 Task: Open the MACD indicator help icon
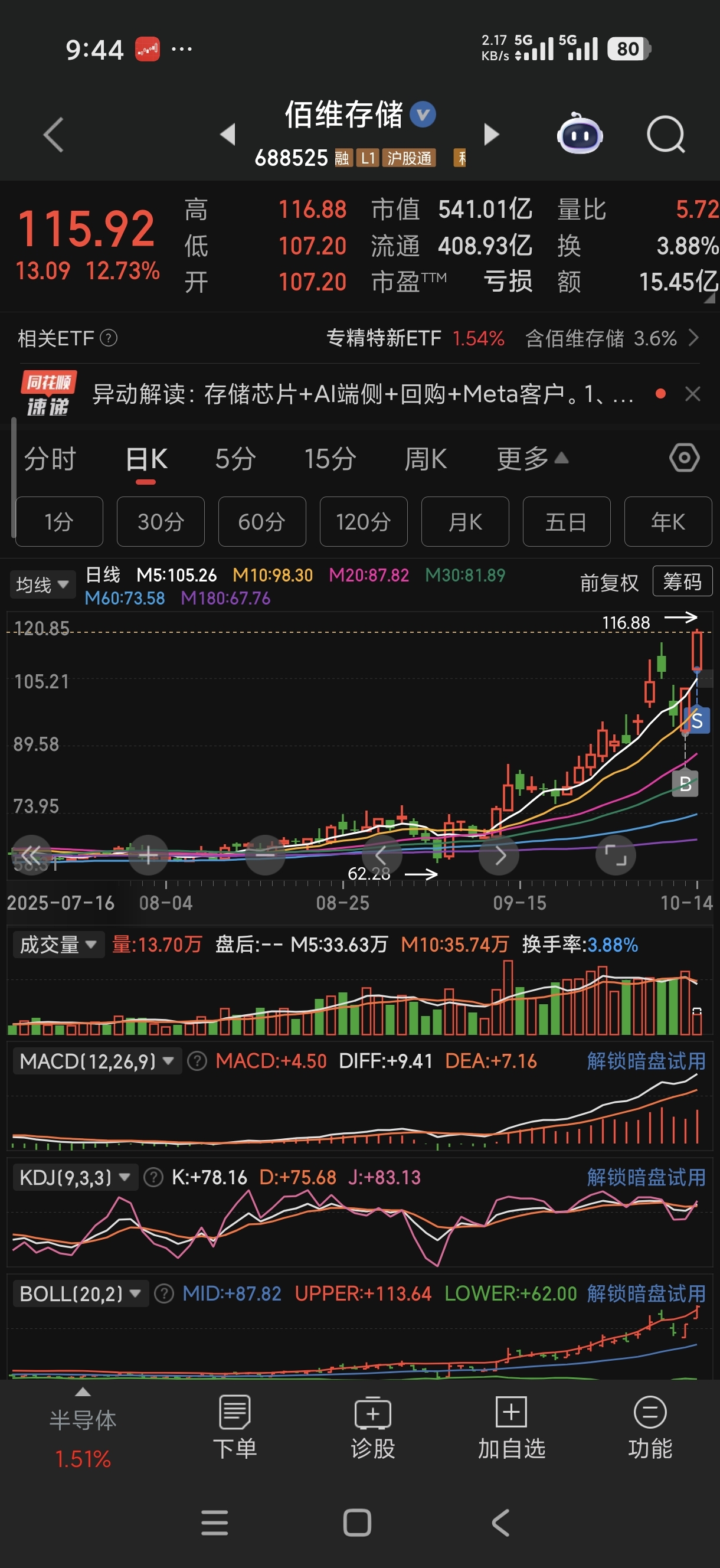197,1061
